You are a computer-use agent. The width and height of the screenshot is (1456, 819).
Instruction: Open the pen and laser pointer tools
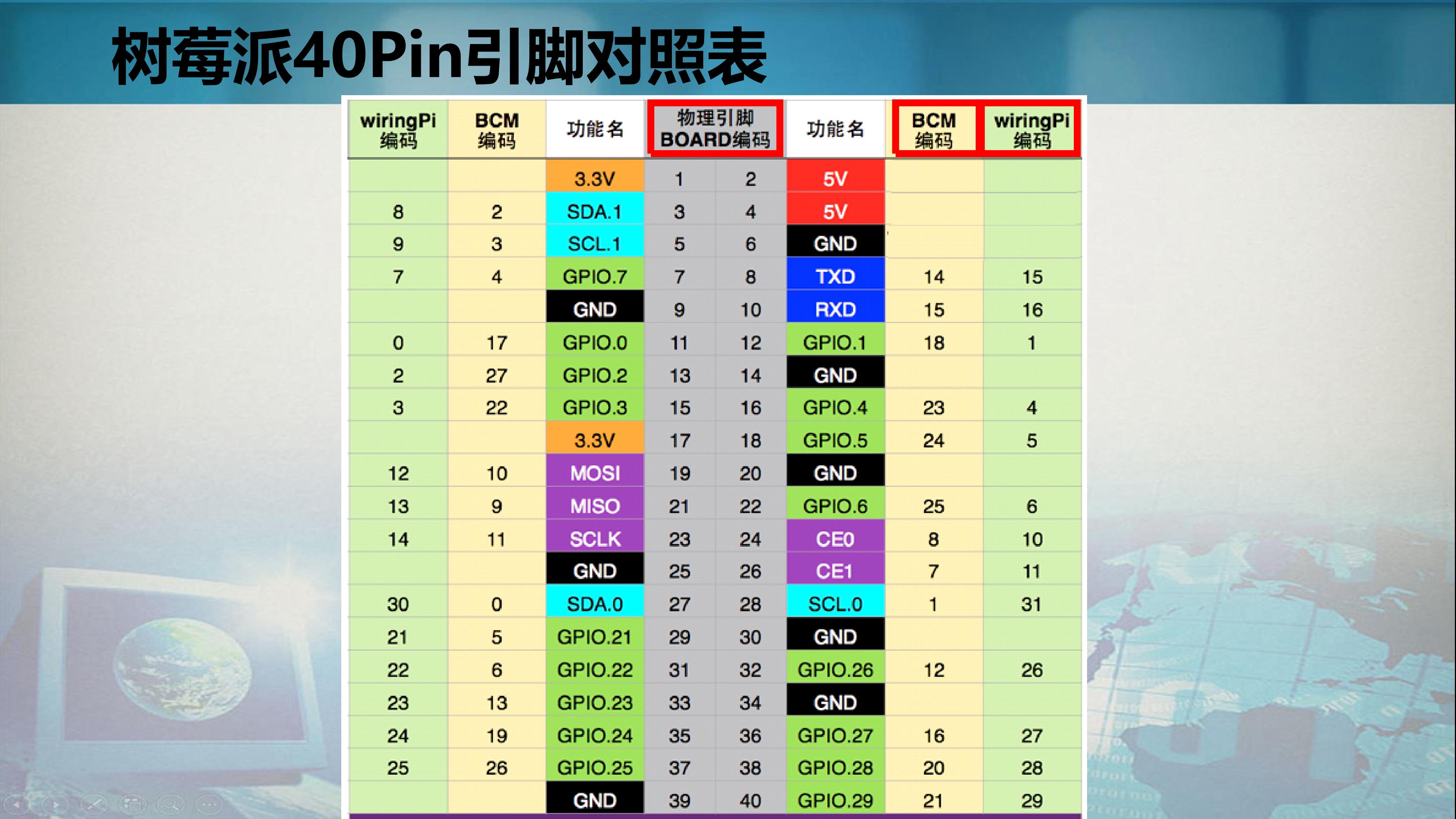point(94,804)
